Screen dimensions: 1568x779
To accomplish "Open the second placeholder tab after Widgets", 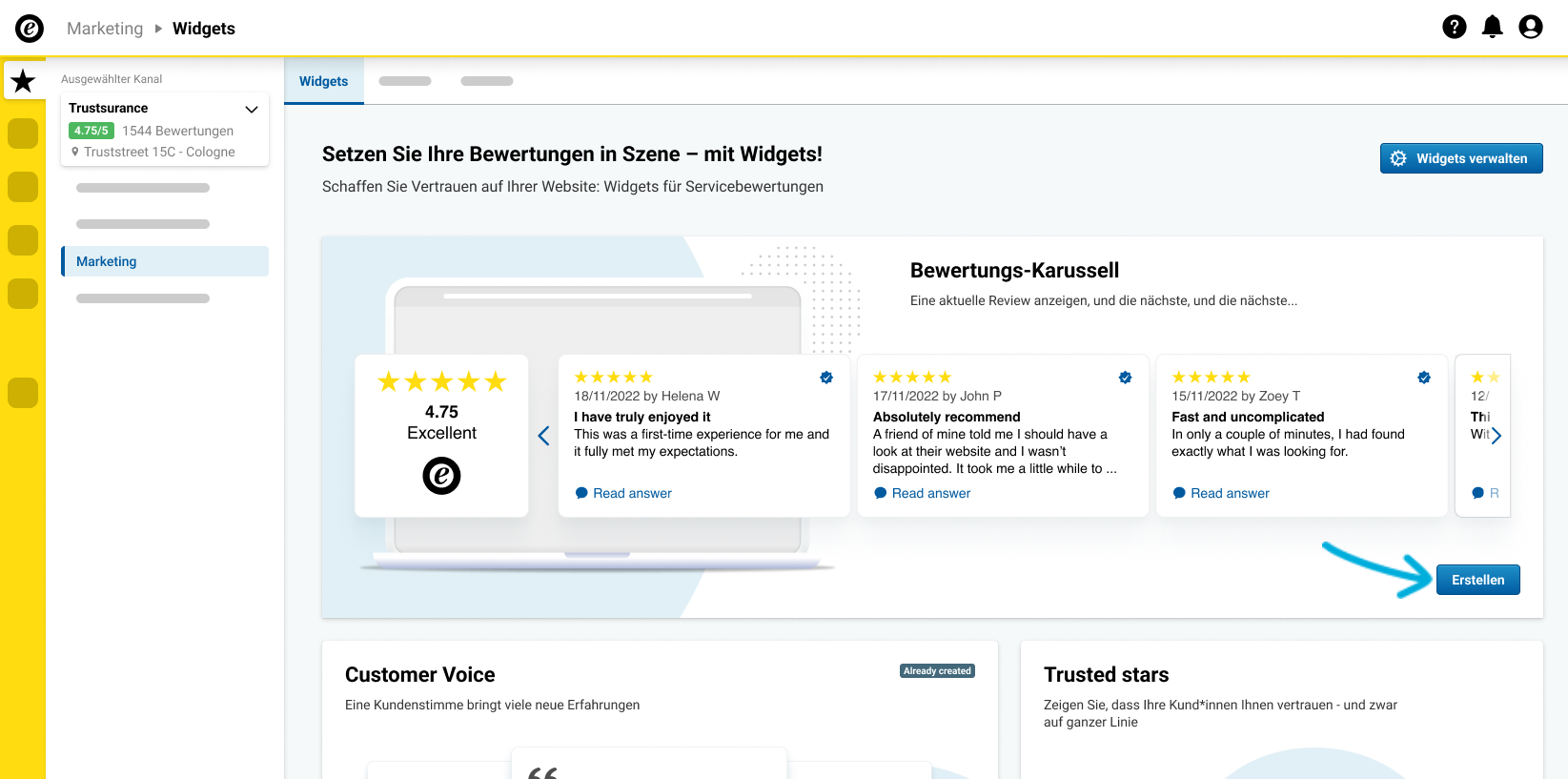I will point(405,81).
